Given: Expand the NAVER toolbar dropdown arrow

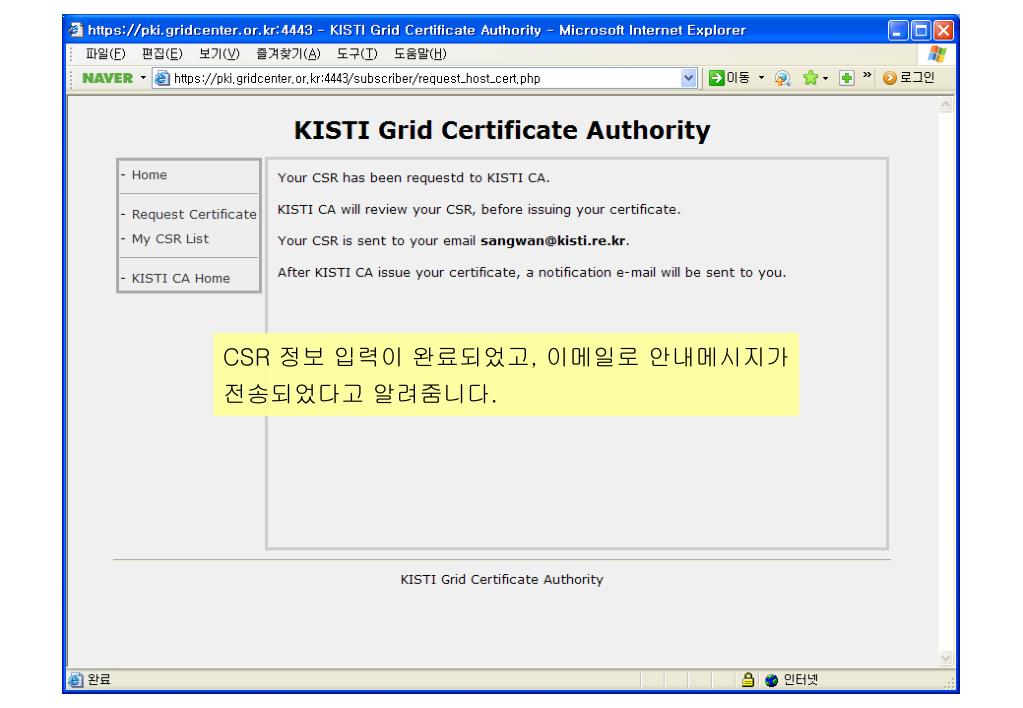Looking at the screenshot, I should [143, 78].
